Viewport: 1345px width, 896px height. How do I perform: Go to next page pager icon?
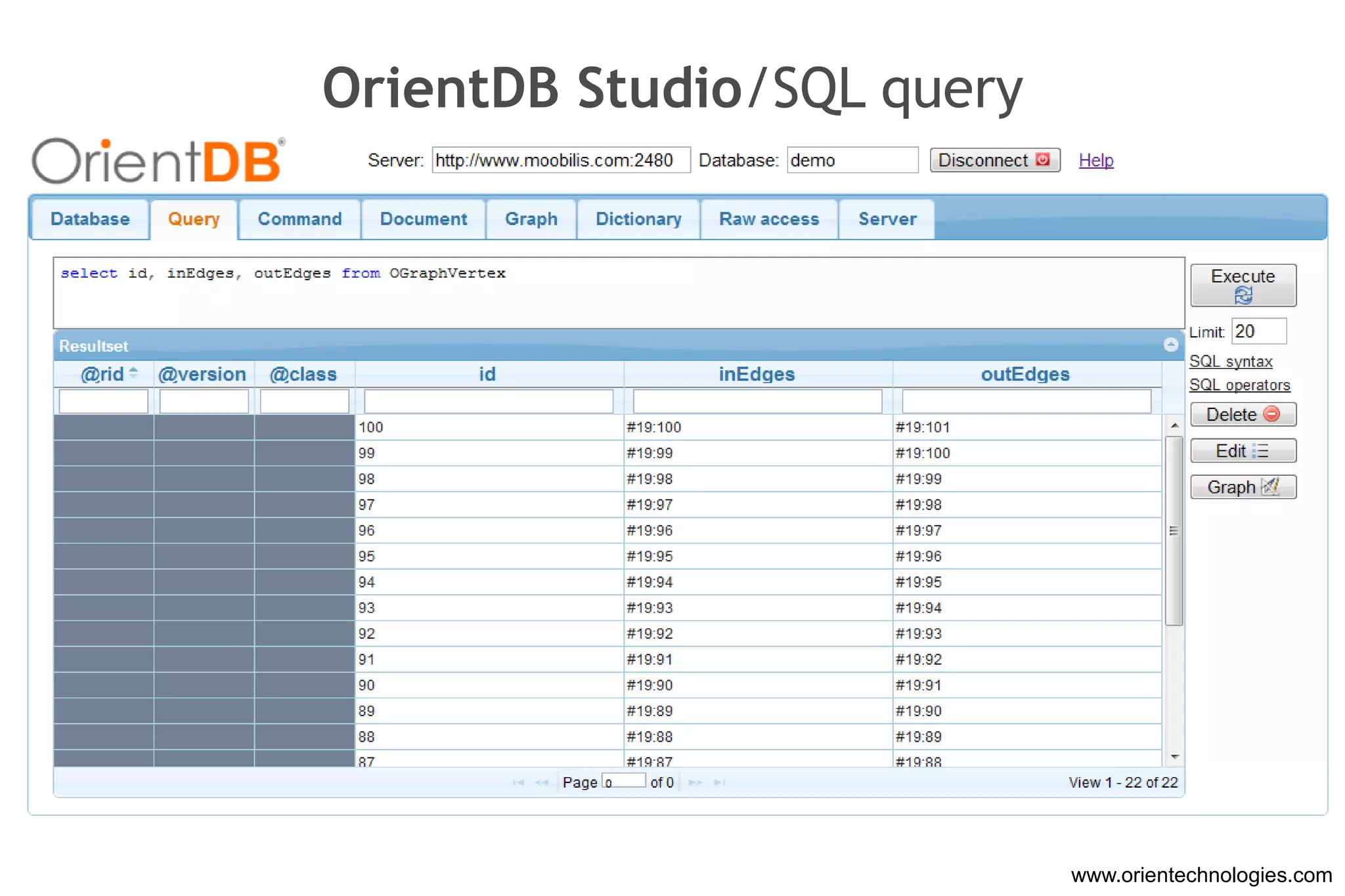(x=695, y=782)
